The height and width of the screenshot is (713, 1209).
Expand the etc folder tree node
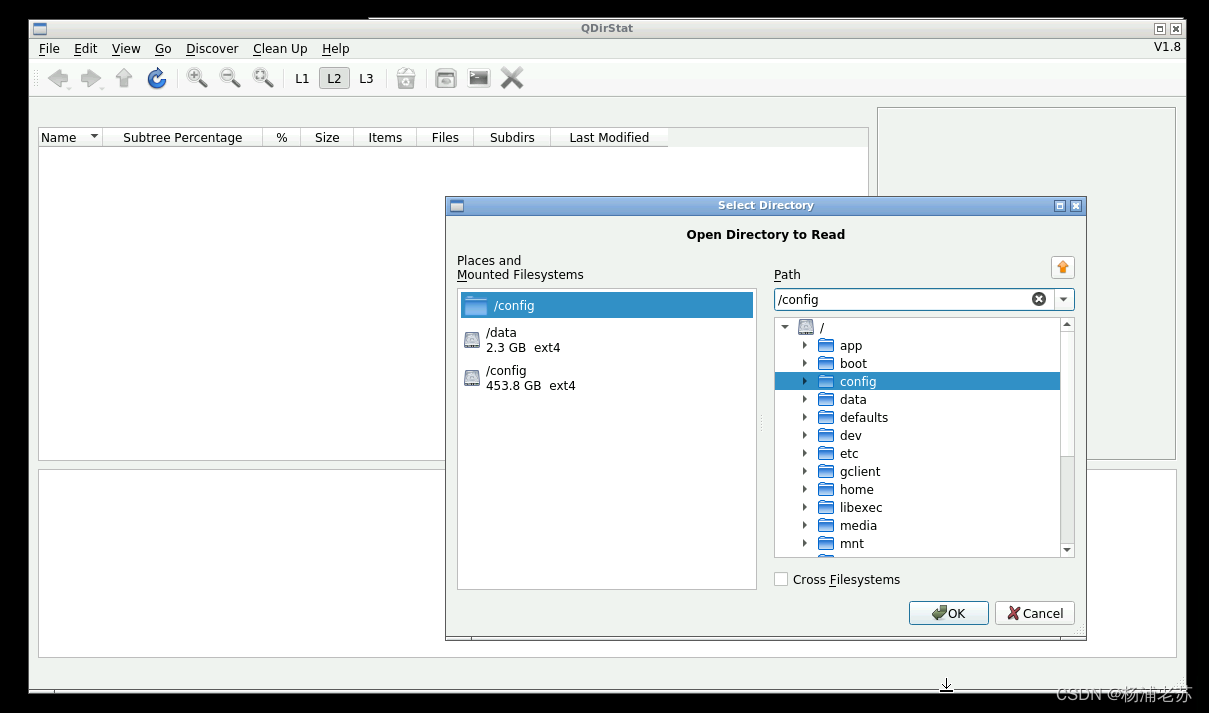(805, 453)
